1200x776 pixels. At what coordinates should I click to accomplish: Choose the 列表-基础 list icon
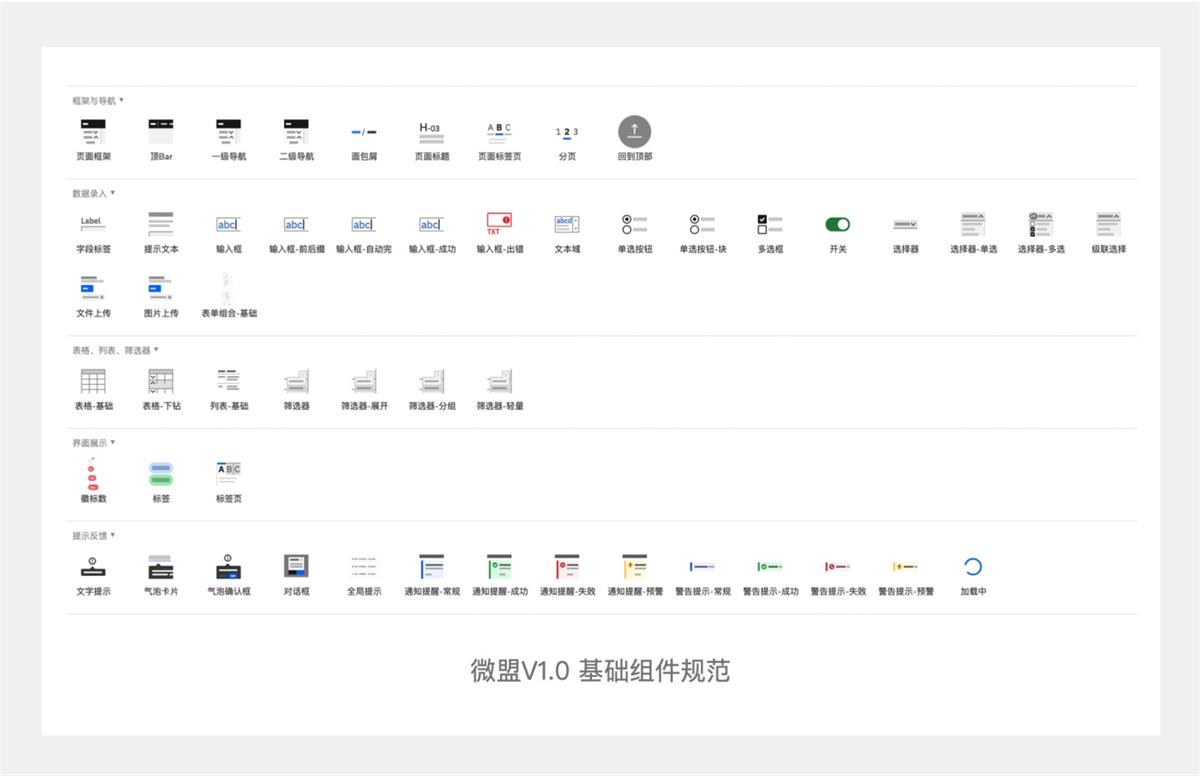pyautogui.click(x=228, y=380)
